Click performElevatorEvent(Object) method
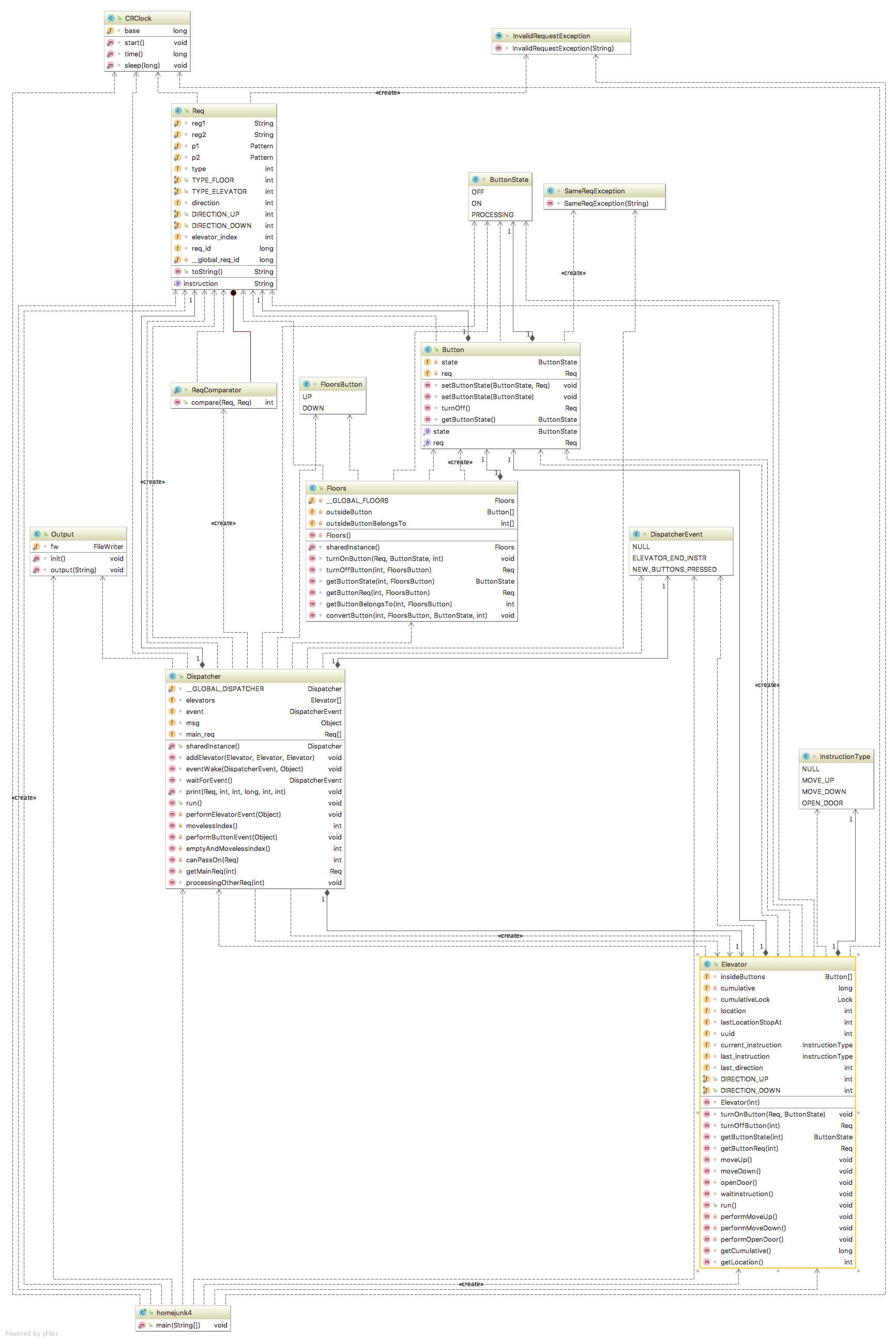Screen dimensions: 896x1342 tap(255, 815)
